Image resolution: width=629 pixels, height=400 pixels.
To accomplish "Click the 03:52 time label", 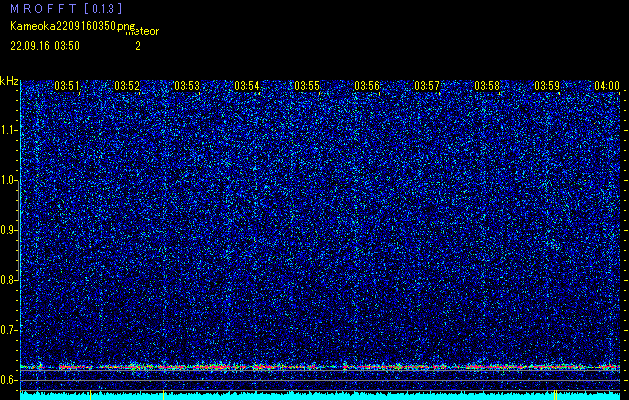I will click(x=127, y=85).
